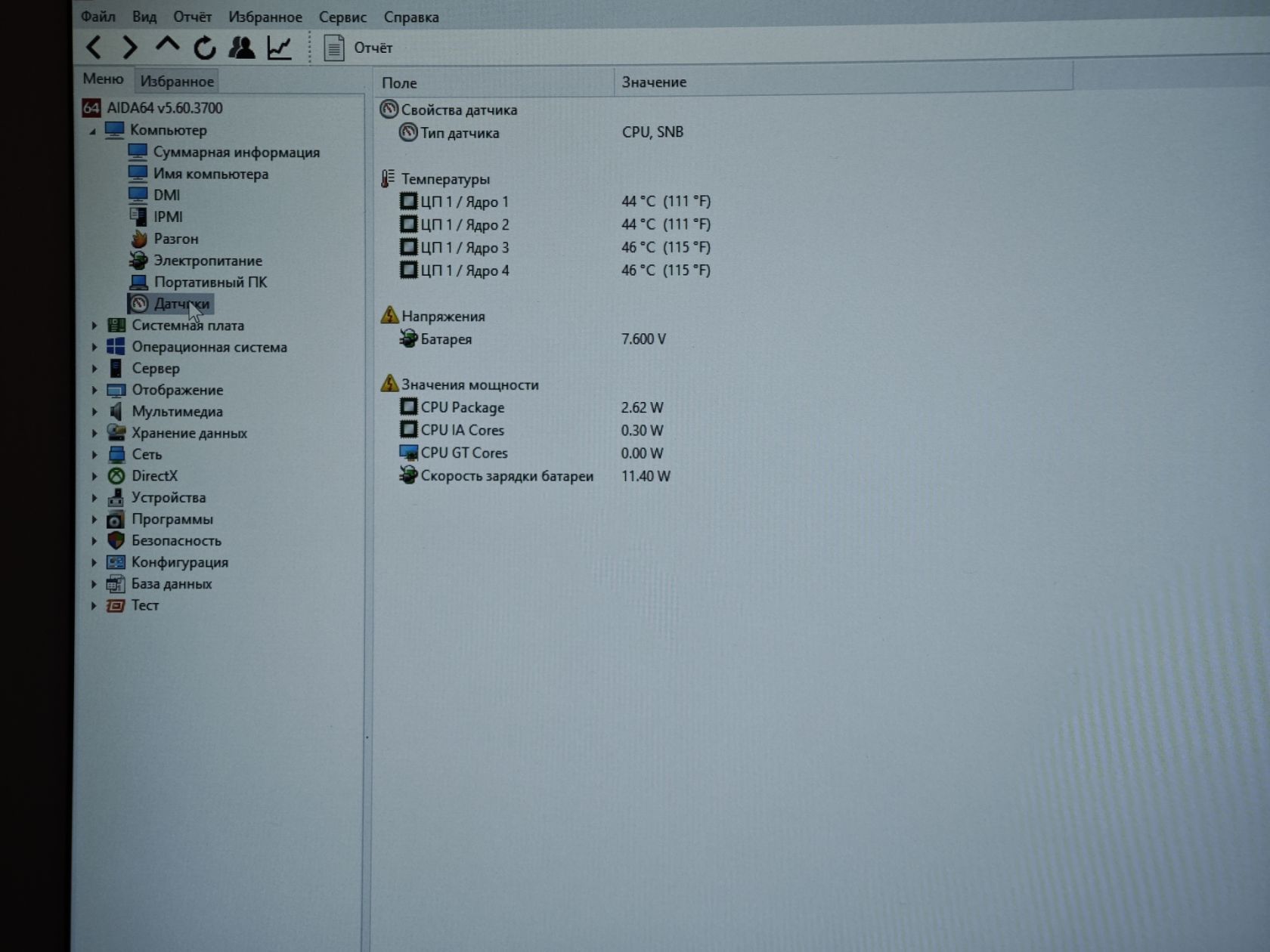Select Суммарная информация tree item
This screenshot has width=1270, height=952.
[236, 152]
